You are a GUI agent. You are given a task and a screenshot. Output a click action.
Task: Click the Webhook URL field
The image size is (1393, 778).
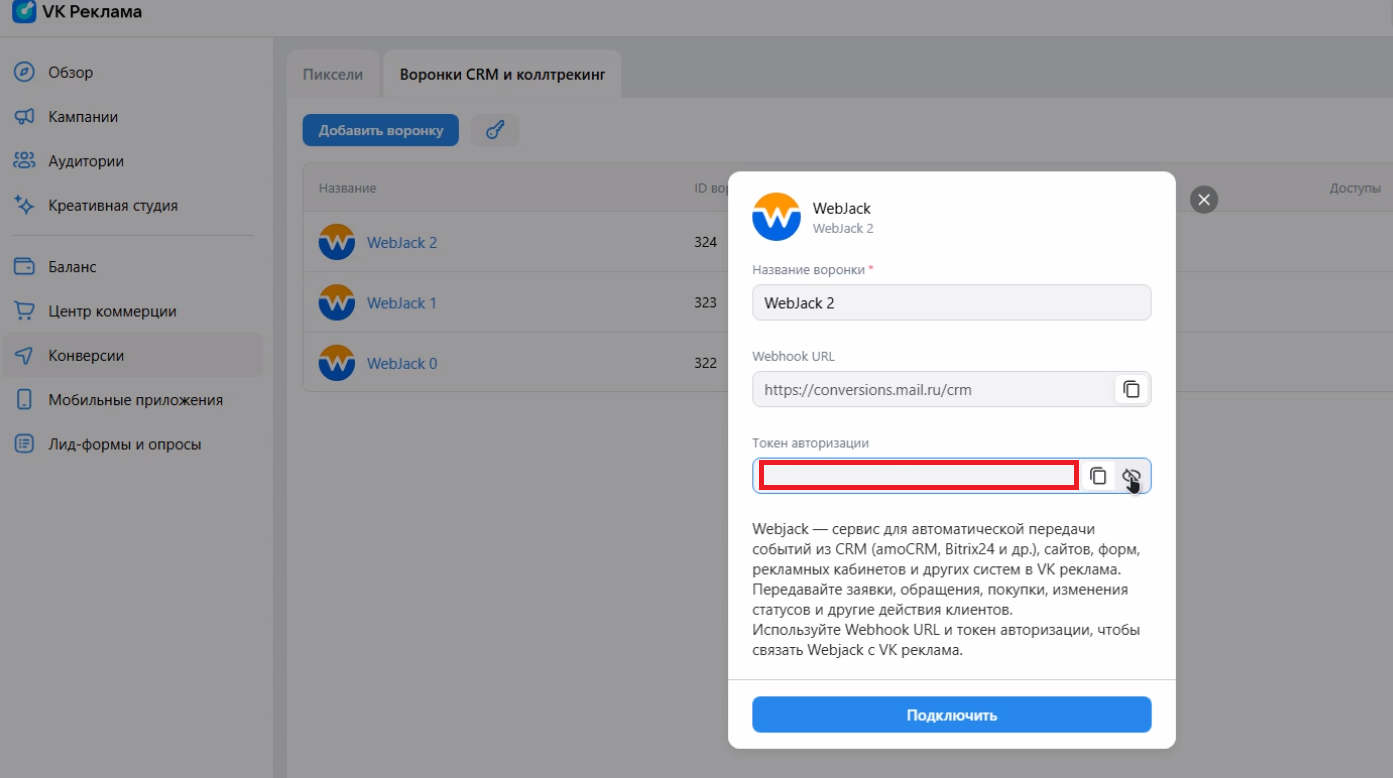tap(952, 390)
